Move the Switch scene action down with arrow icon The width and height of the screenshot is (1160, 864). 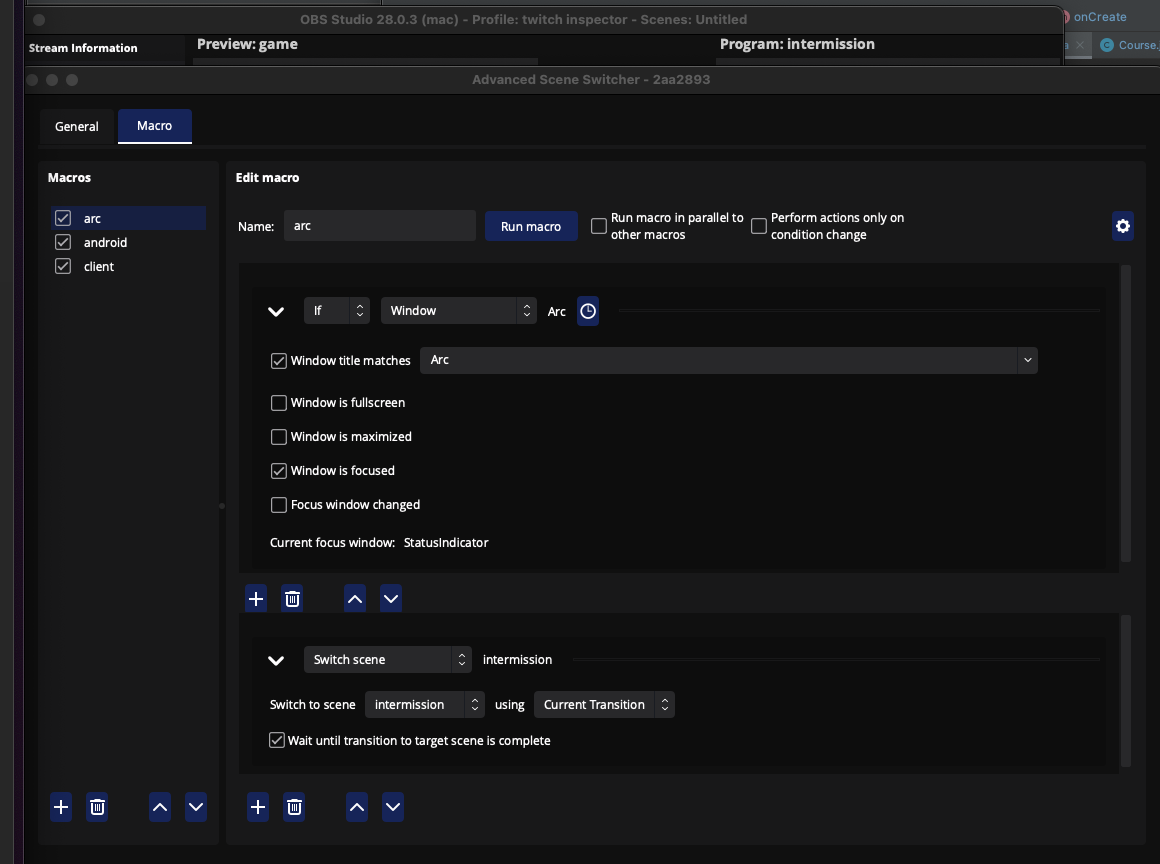pos(392,807)
